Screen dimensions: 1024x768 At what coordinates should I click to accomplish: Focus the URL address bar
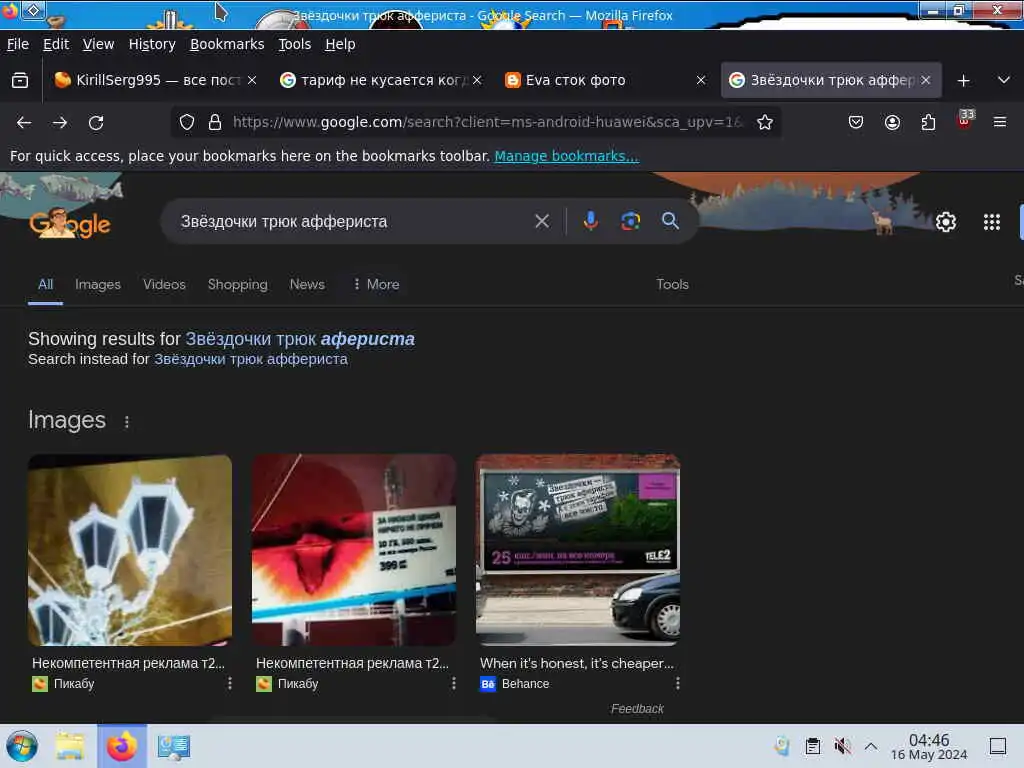pyautogui.click(x=487, y=122)
